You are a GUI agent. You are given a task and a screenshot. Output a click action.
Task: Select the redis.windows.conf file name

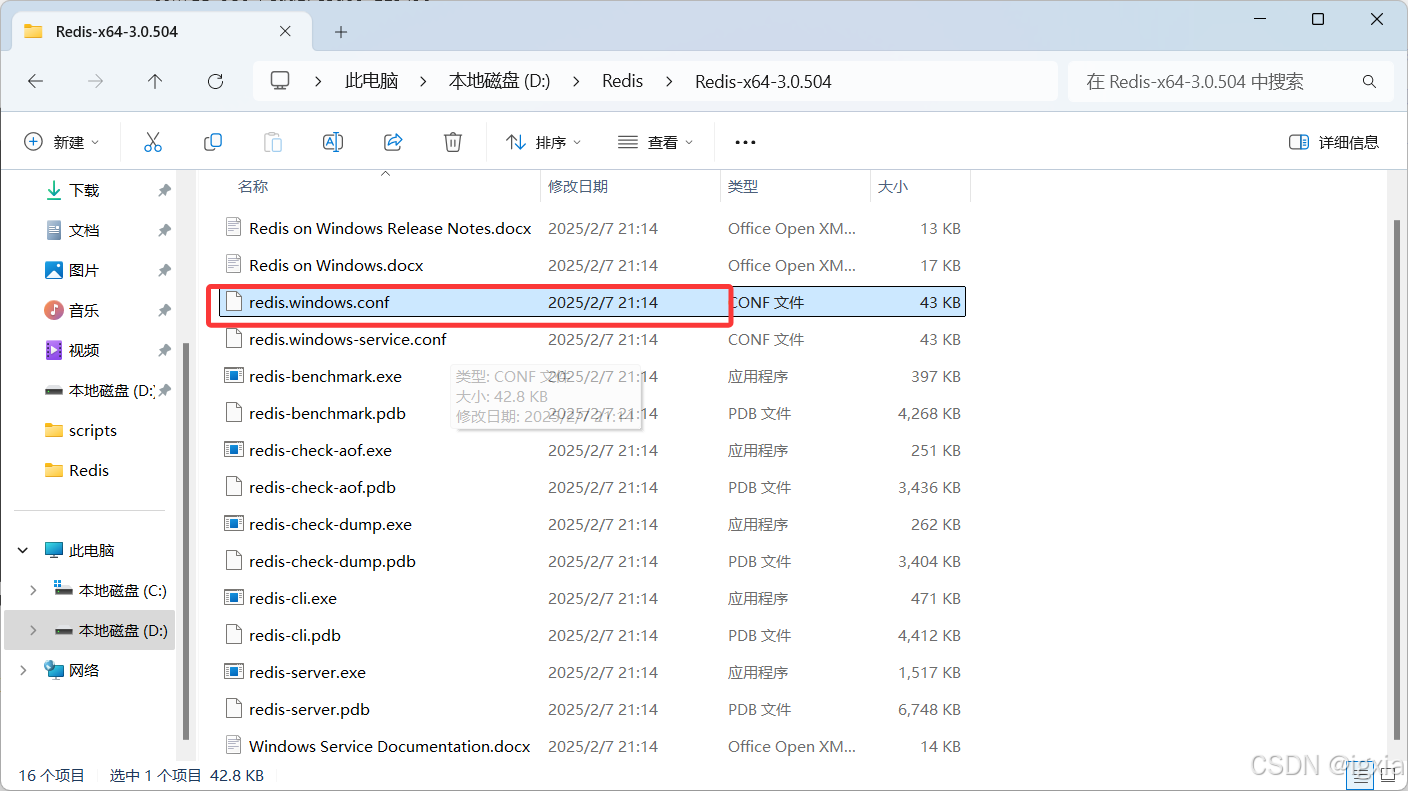319,302
